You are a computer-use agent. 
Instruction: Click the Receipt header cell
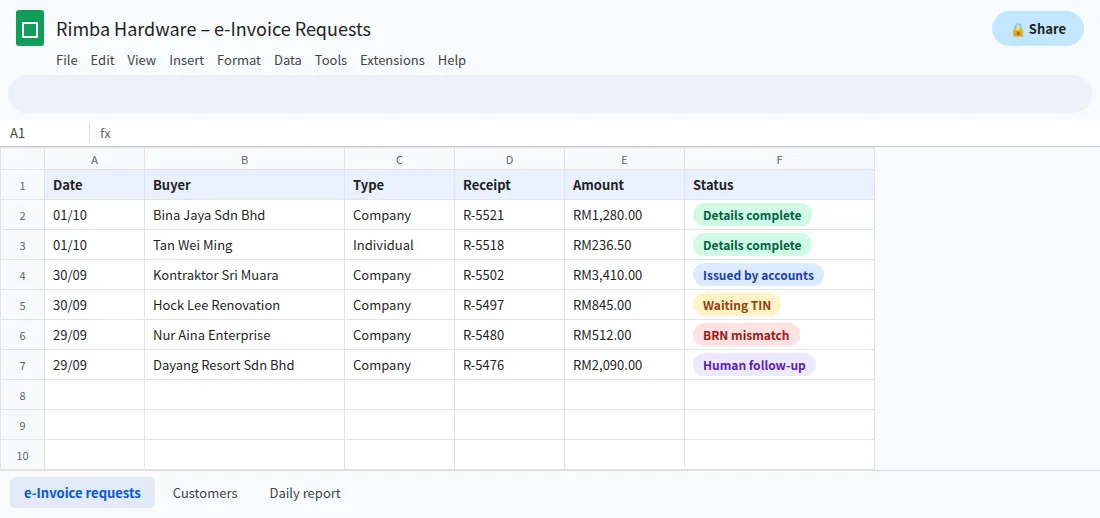pyautogui.click(x=510, y=185)
